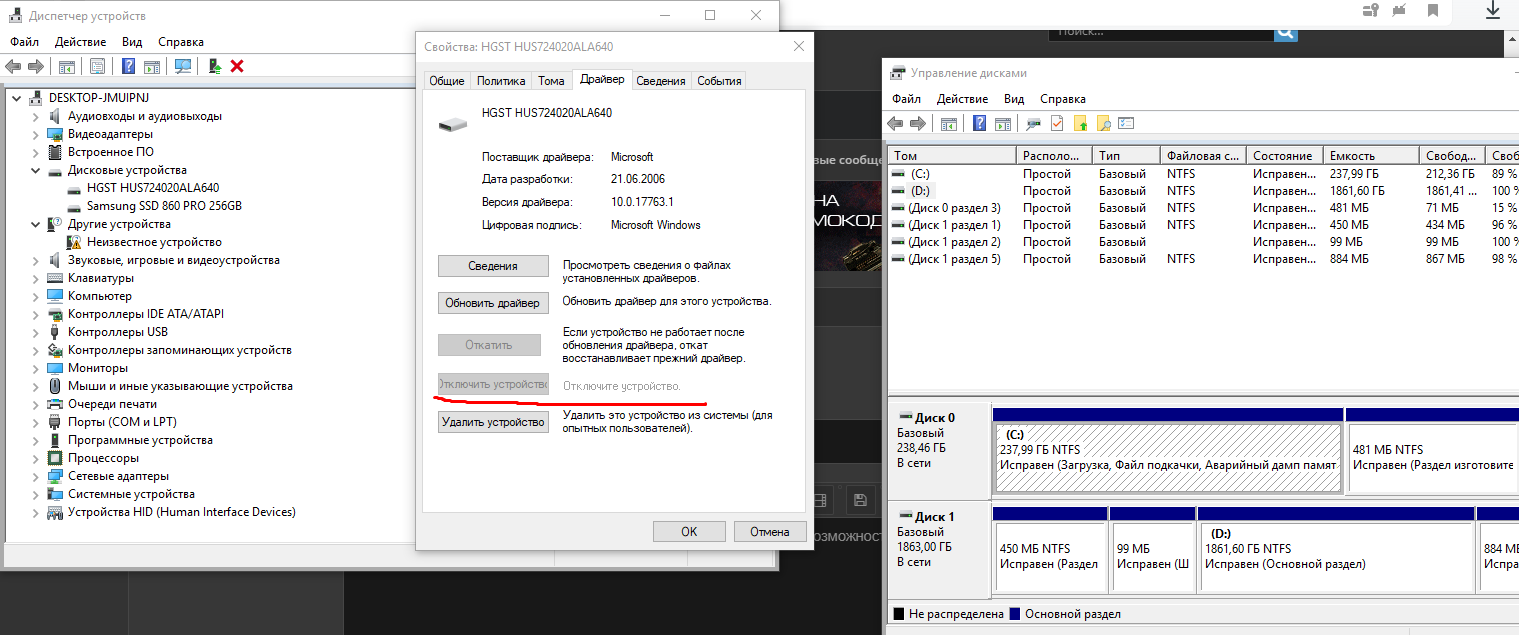Switch to the Сведения tab
Image resolution: width=1519 pixels, height=635 pixels.
click(661, 81)
